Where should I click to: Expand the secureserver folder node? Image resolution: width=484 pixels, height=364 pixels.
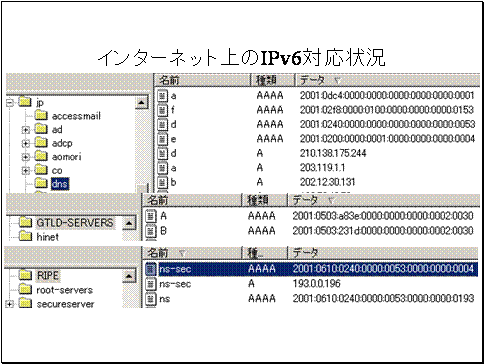pyautogui.click(x=10, y=304)
